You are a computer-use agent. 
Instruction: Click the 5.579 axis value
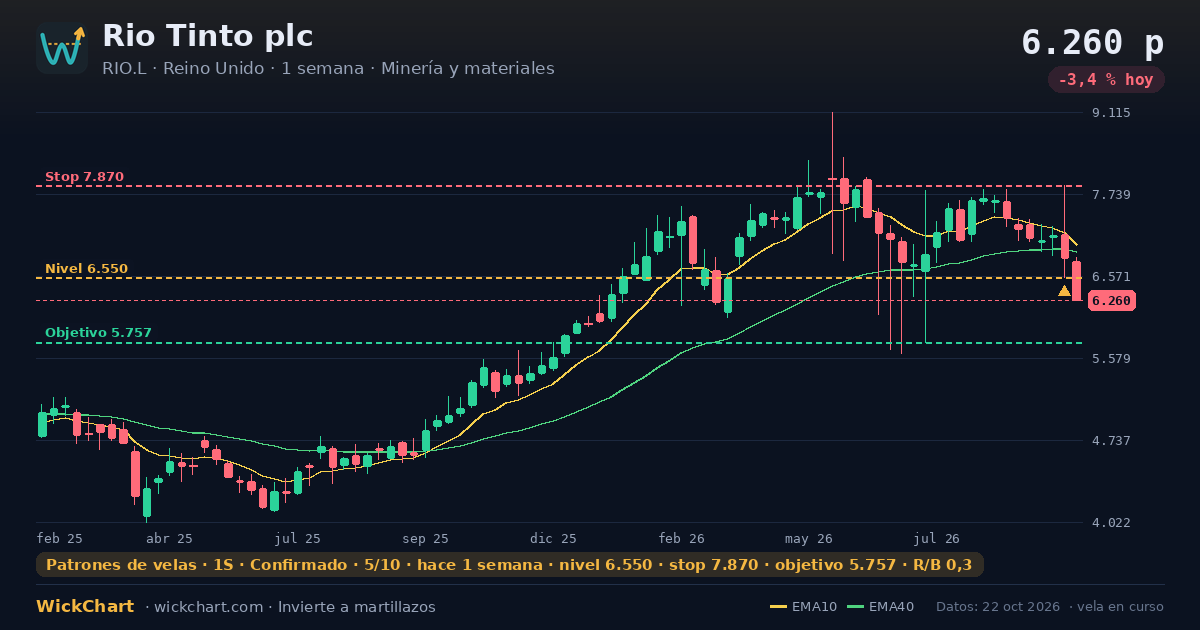coord(1112,359)
